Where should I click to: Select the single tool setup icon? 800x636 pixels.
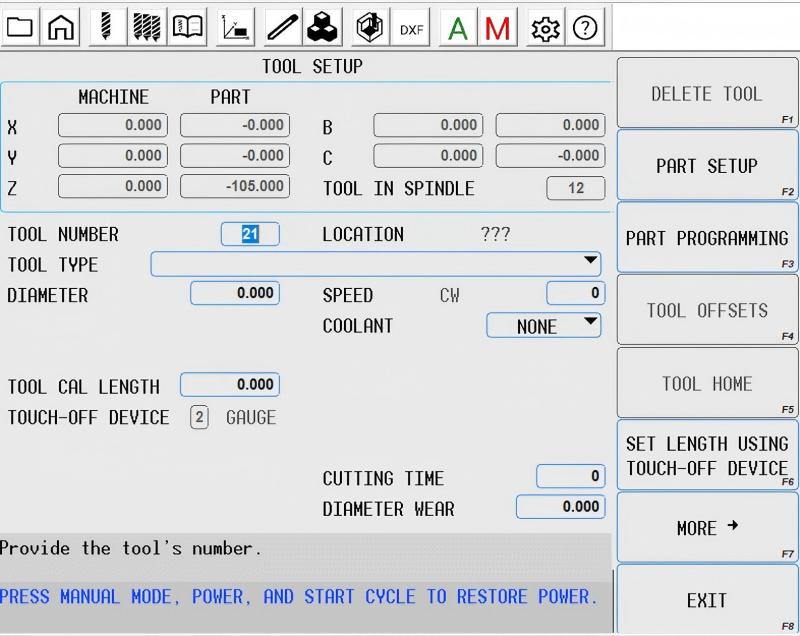point(104,27)
